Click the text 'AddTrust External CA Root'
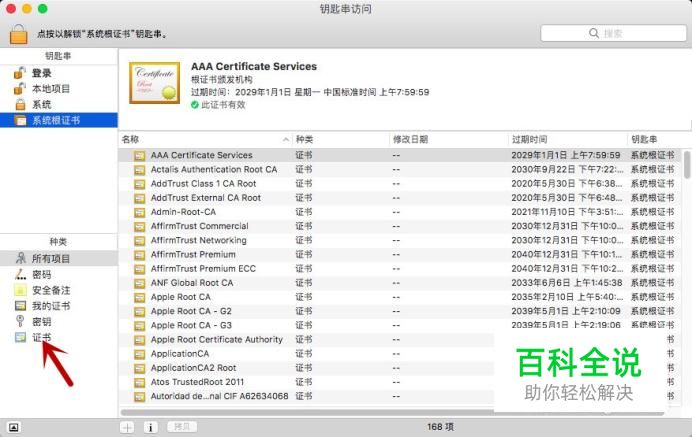692x437 pixels. (x=206, y=198)
